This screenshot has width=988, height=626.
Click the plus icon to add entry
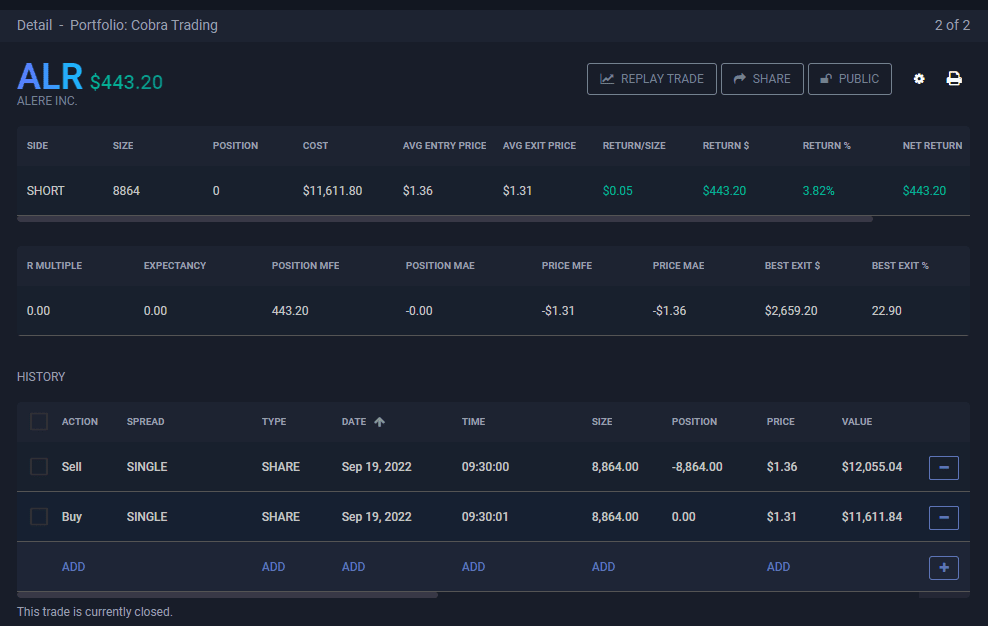(943, 567)
